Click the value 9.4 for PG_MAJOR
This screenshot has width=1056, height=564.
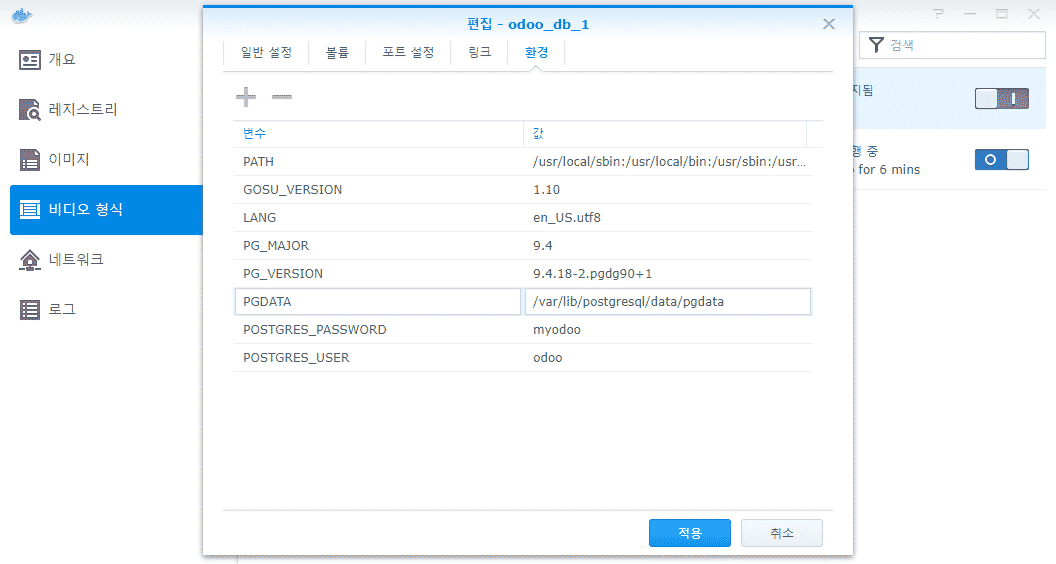[x=542, y=246]
